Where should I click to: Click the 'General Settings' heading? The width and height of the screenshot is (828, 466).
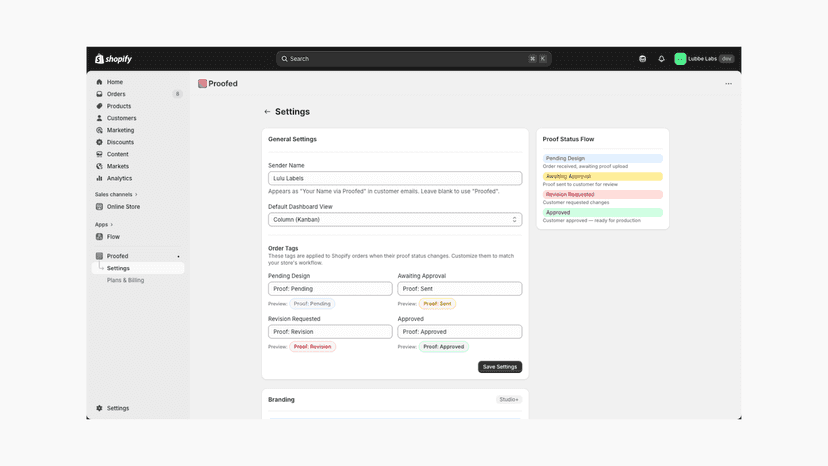point(293,139)
